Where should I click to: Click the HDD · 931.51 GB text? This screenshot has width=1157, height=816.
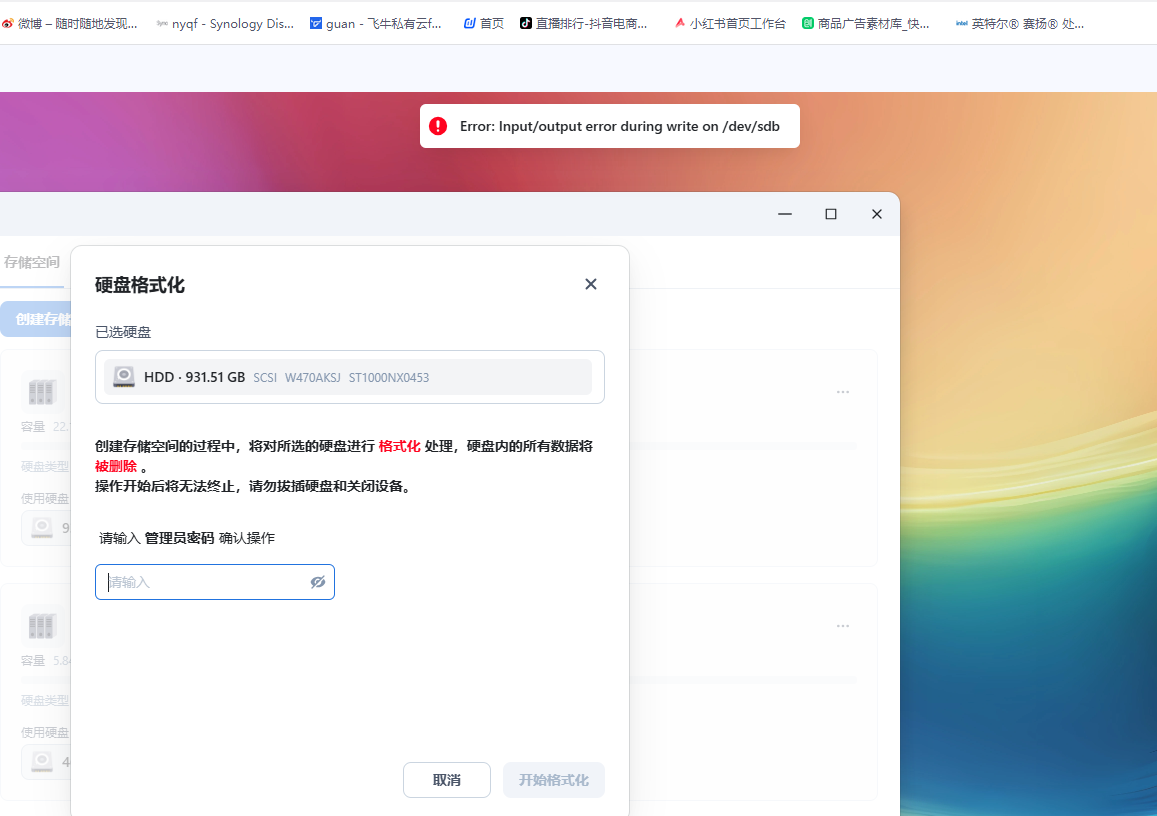(194, 377)
